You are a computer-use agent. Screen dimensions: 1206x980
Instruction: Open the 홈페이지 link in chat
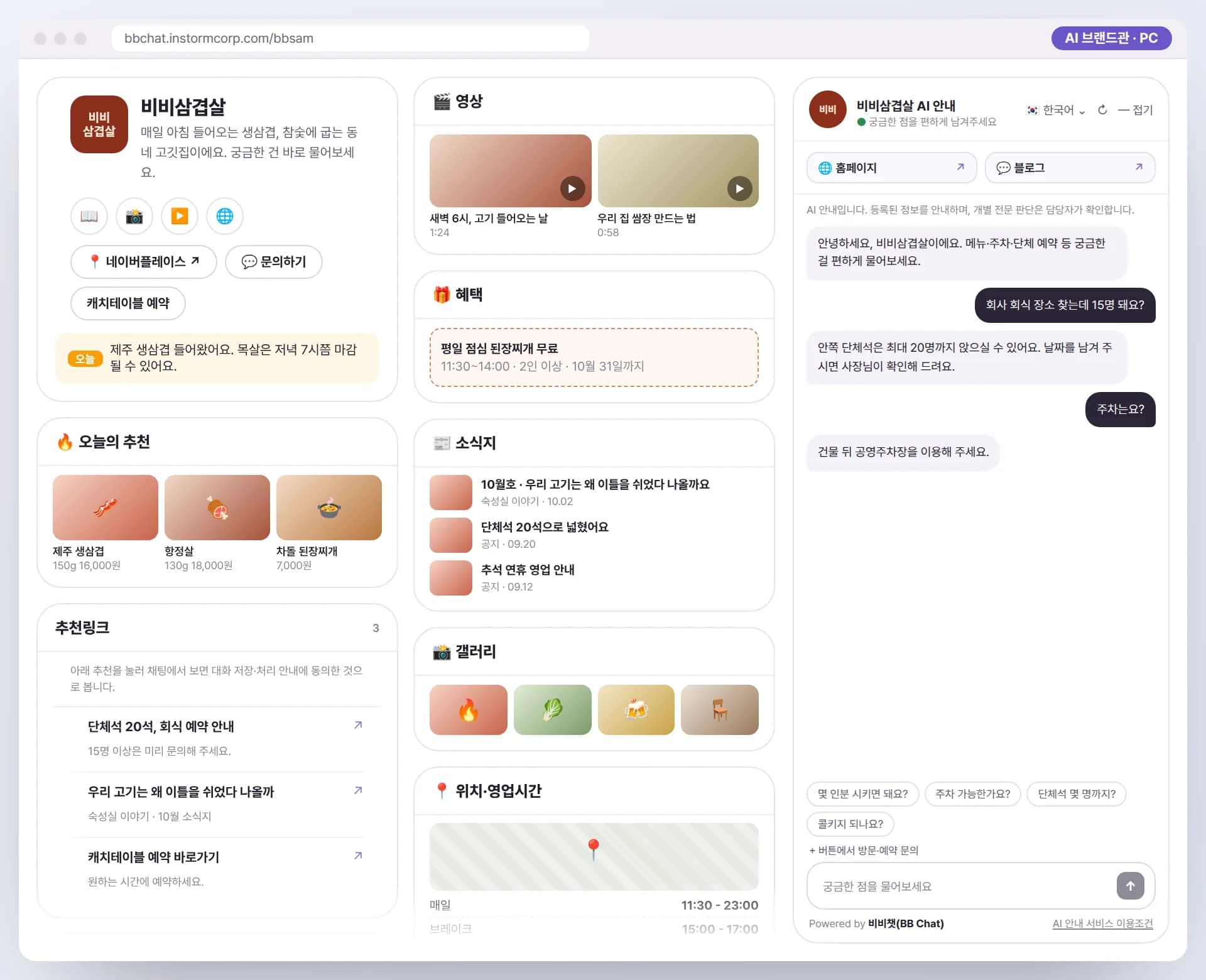892,168
